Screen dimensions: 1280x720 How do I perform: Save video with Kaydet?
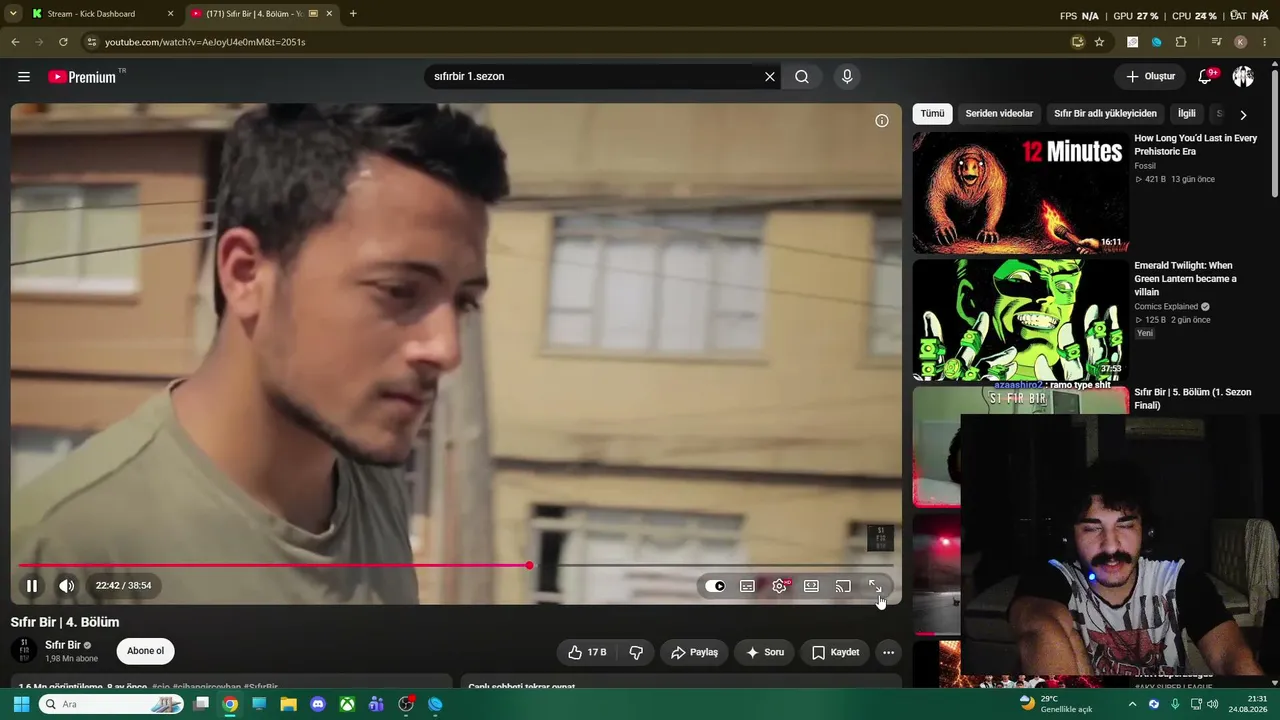coord(835,652)
